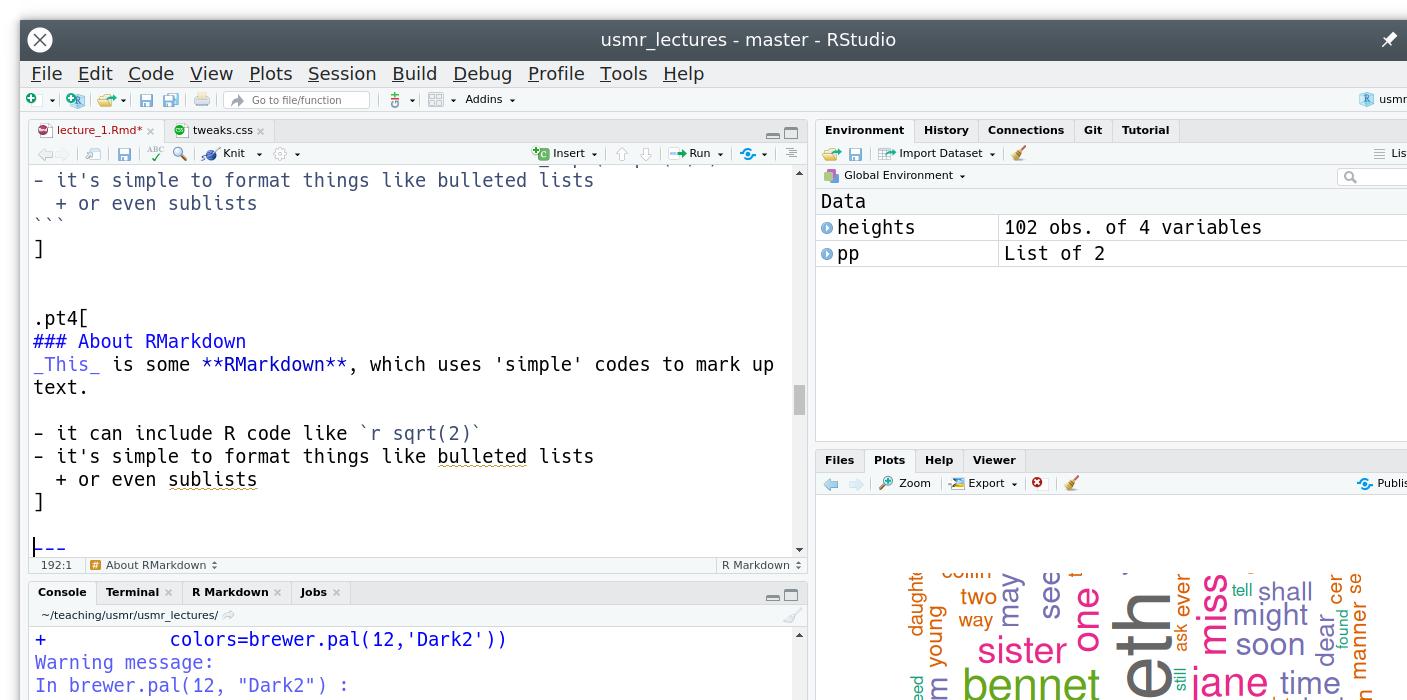The image size is (1407, 700).
Task: Click the print document icon
Action: coord(202,100)
